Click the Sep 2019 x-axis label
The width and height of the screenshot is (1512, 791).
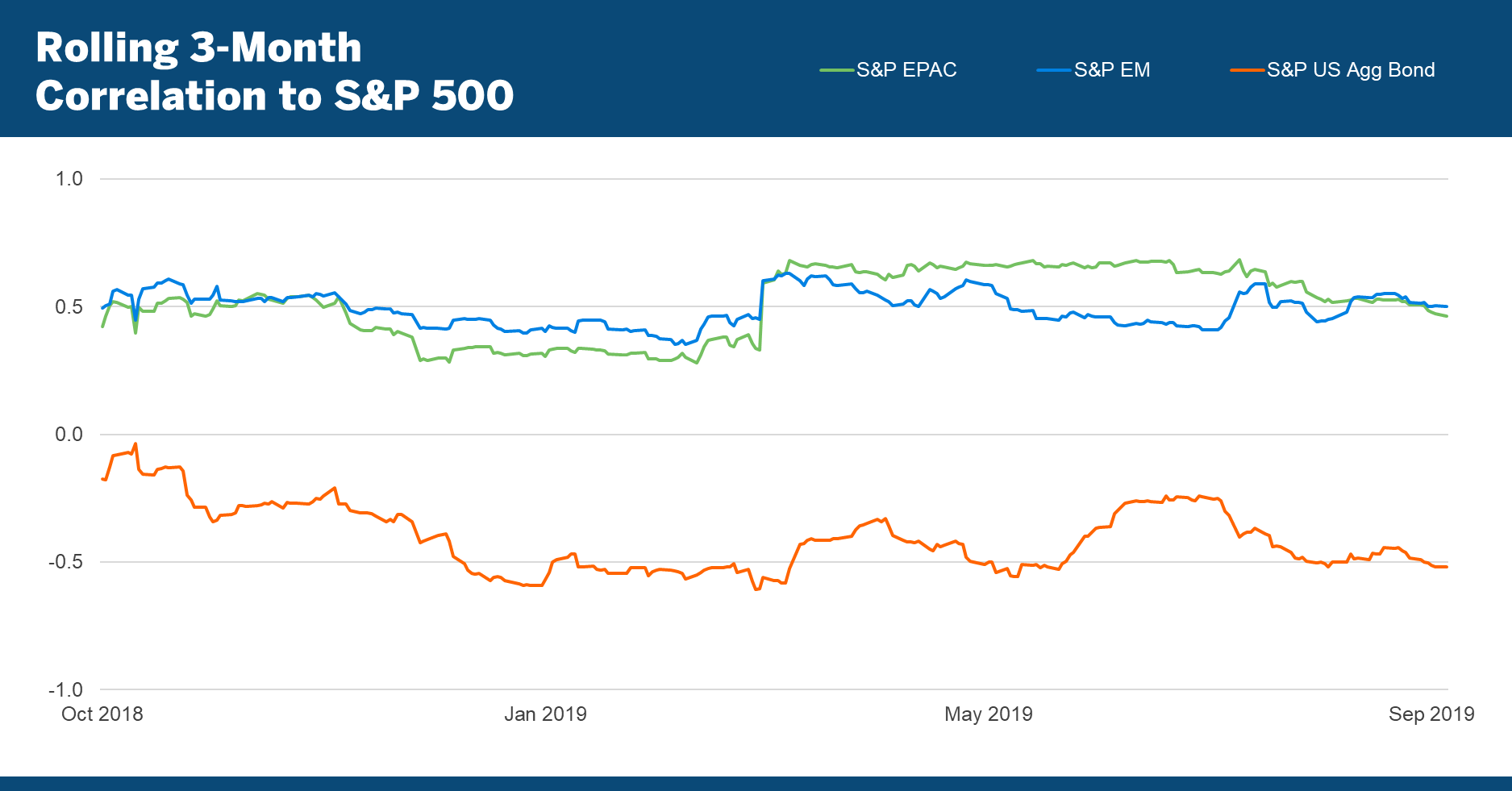(1431, 714)
